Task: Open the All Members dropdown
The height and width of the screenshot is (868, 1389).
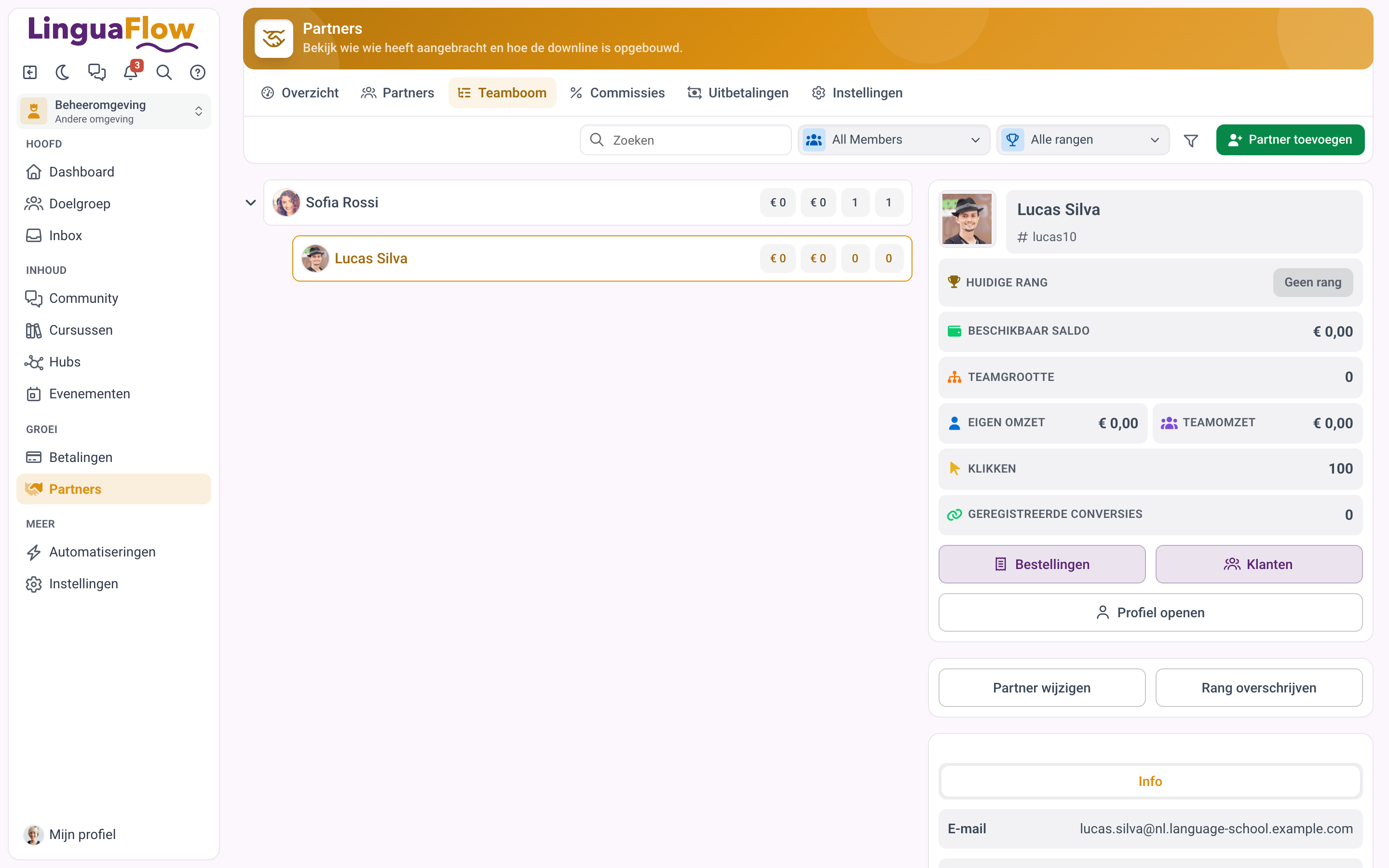Action: click(x=894, y=140)
